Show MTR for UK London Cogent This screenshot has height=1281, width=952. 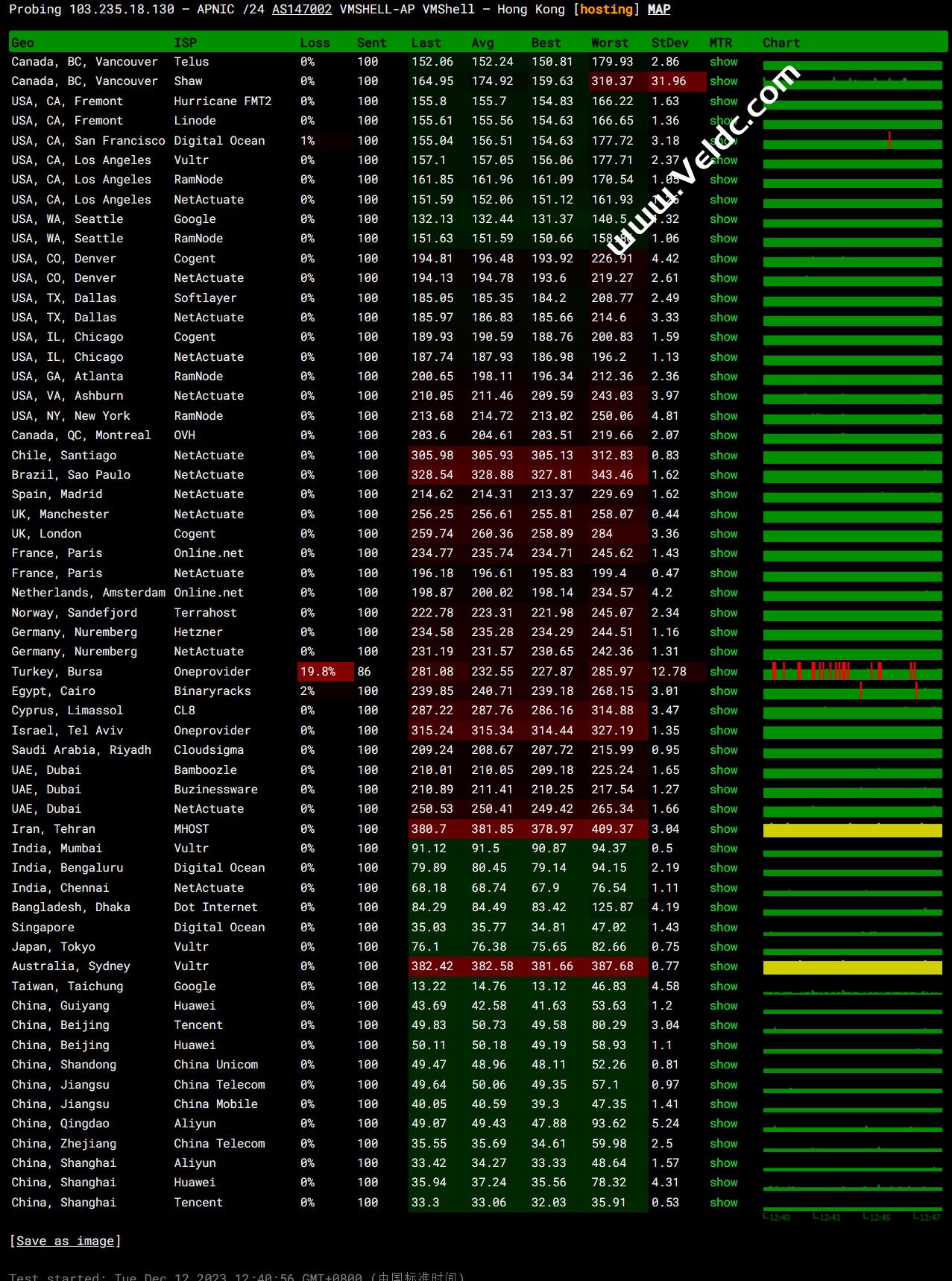(723, 534)
